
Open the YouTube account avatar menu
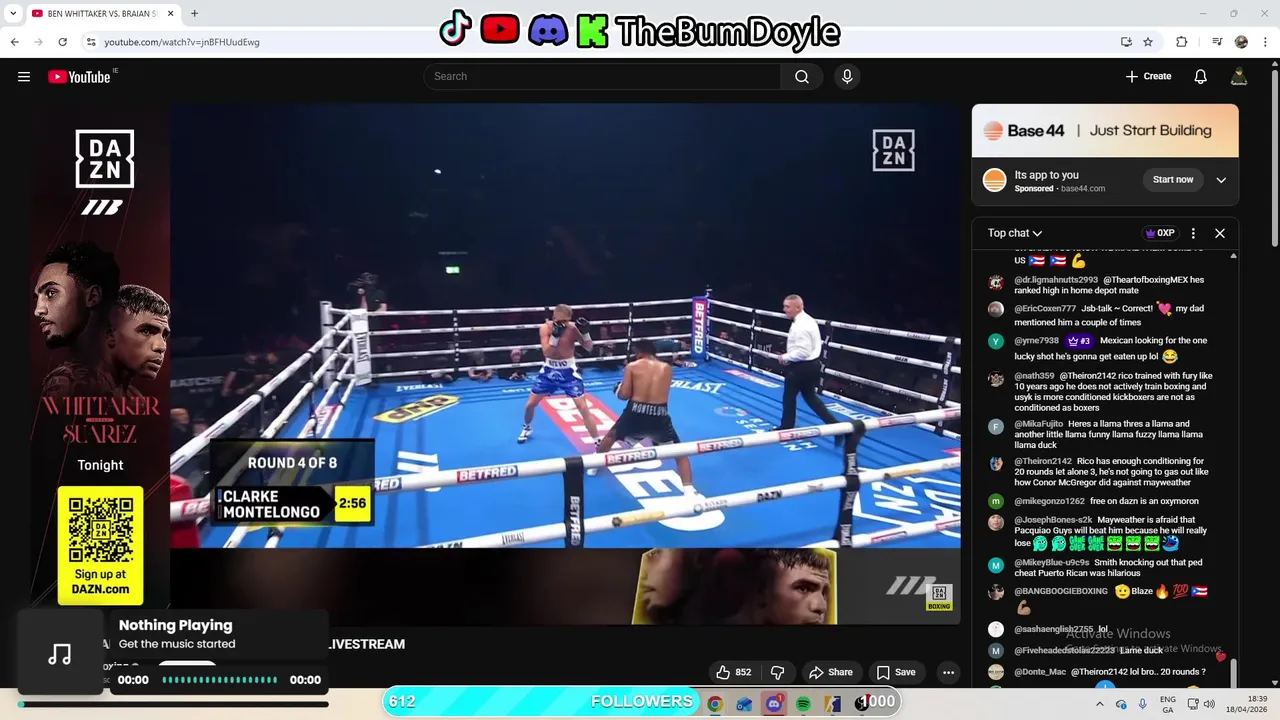(1239, 77)
